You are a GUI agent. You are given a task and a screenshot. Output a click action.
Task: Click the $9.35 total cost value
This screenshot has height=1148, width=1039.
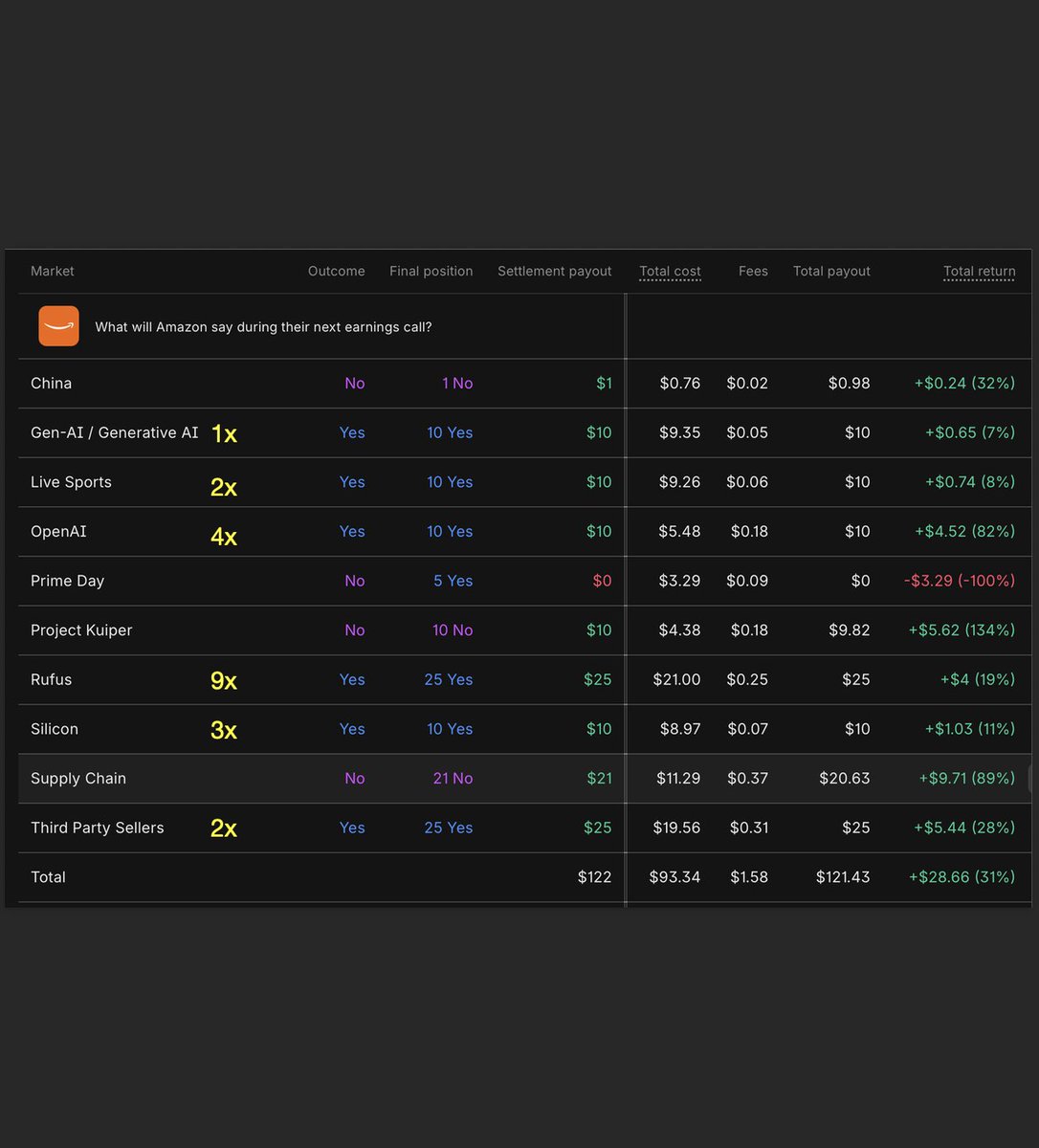pyautogui.click(x=679, y=433)
